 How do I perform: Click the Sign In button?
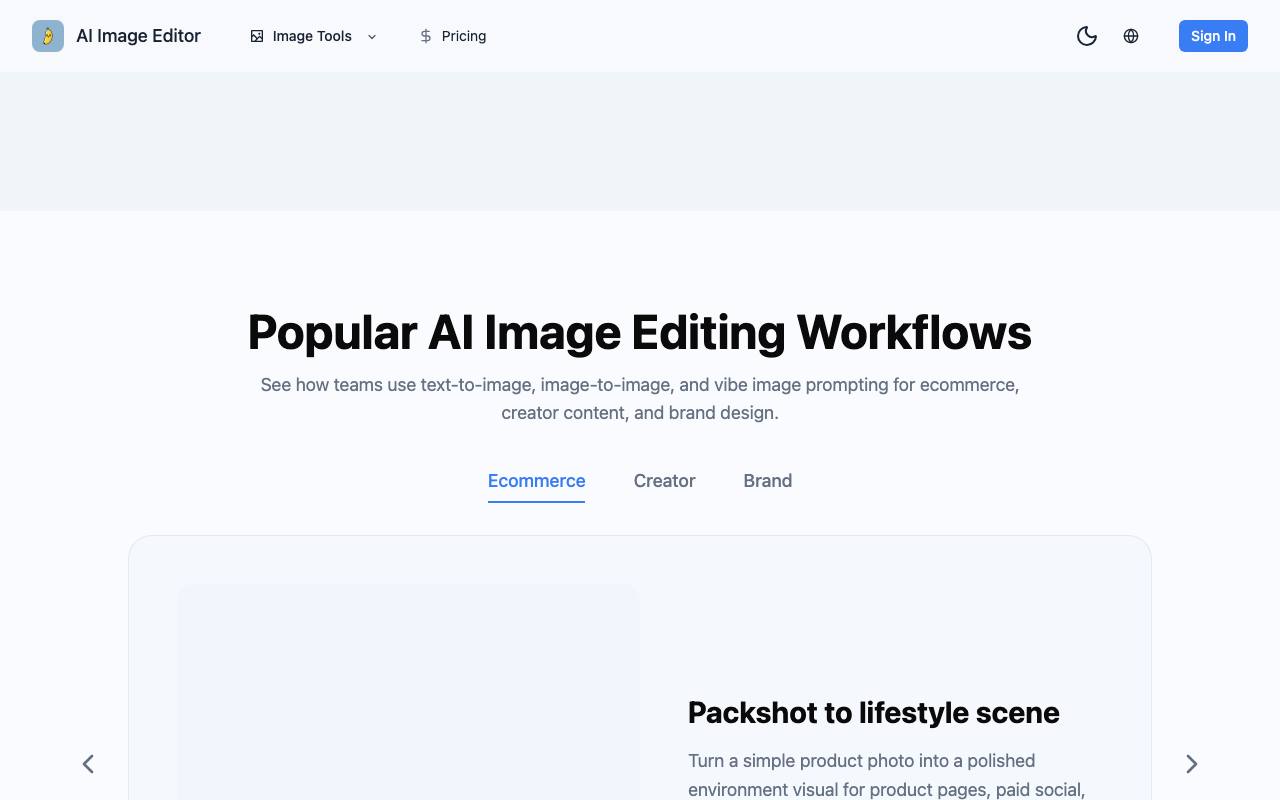[x=1213, y=36]
